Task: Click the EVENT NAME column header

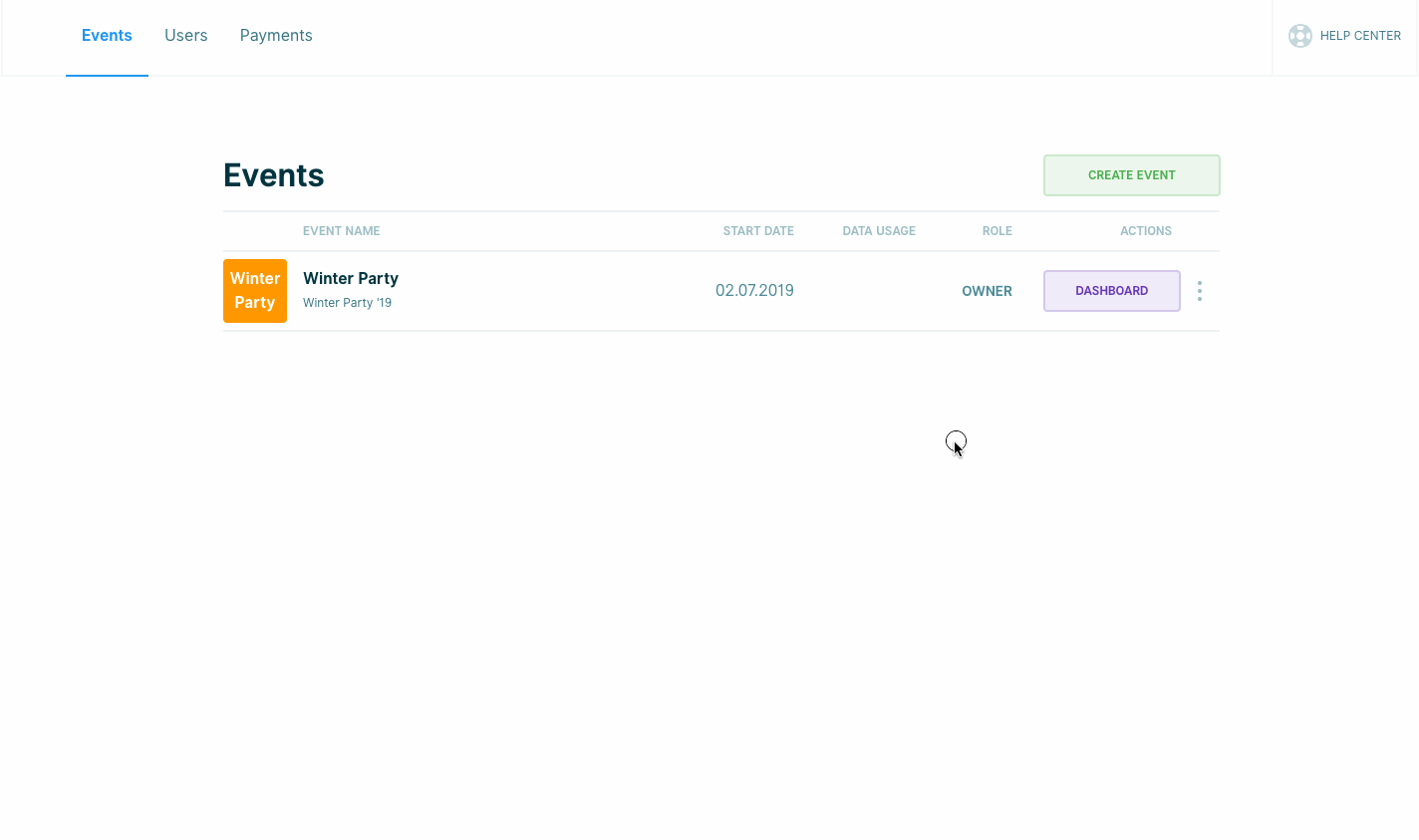Action: click(341, 231)
